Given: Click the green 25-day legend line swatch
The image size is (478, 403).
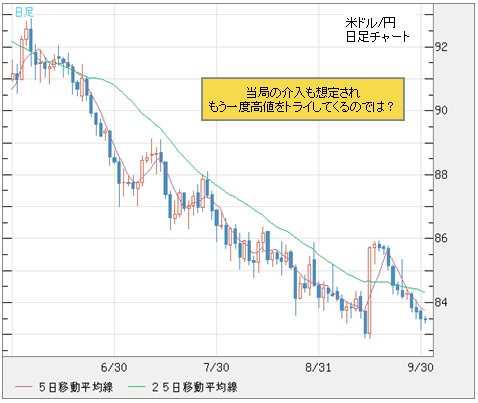Looking at the screenshot, I should click(x=137, y=387).
